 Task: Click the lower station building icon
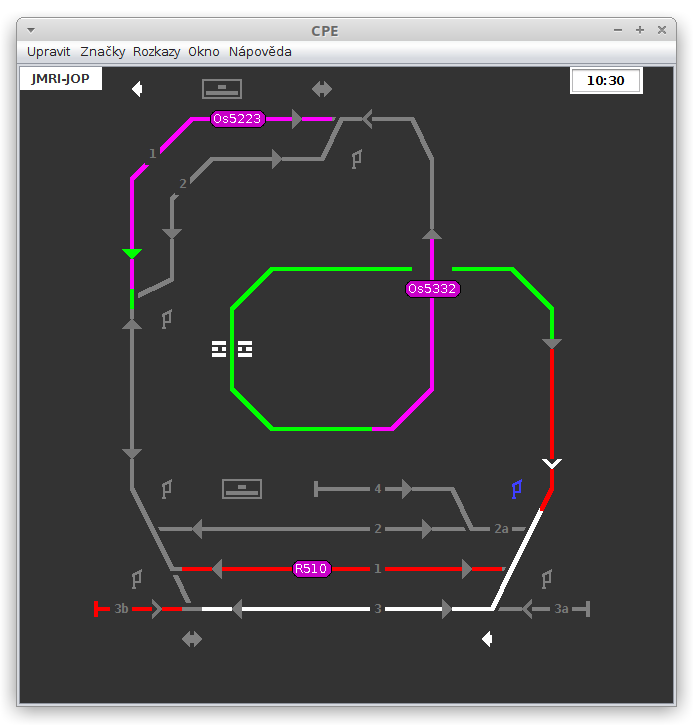(x=242, y=489)
